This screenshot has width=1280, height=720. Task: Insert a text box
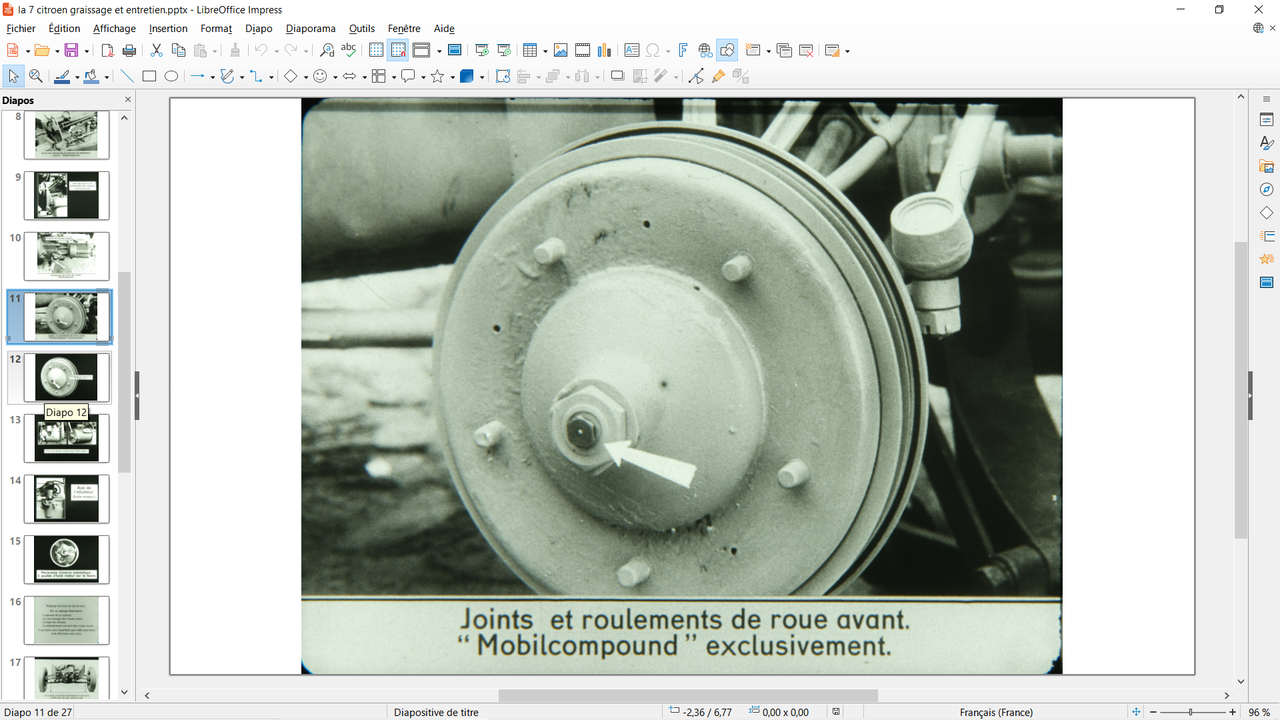[x=631, y=50]
